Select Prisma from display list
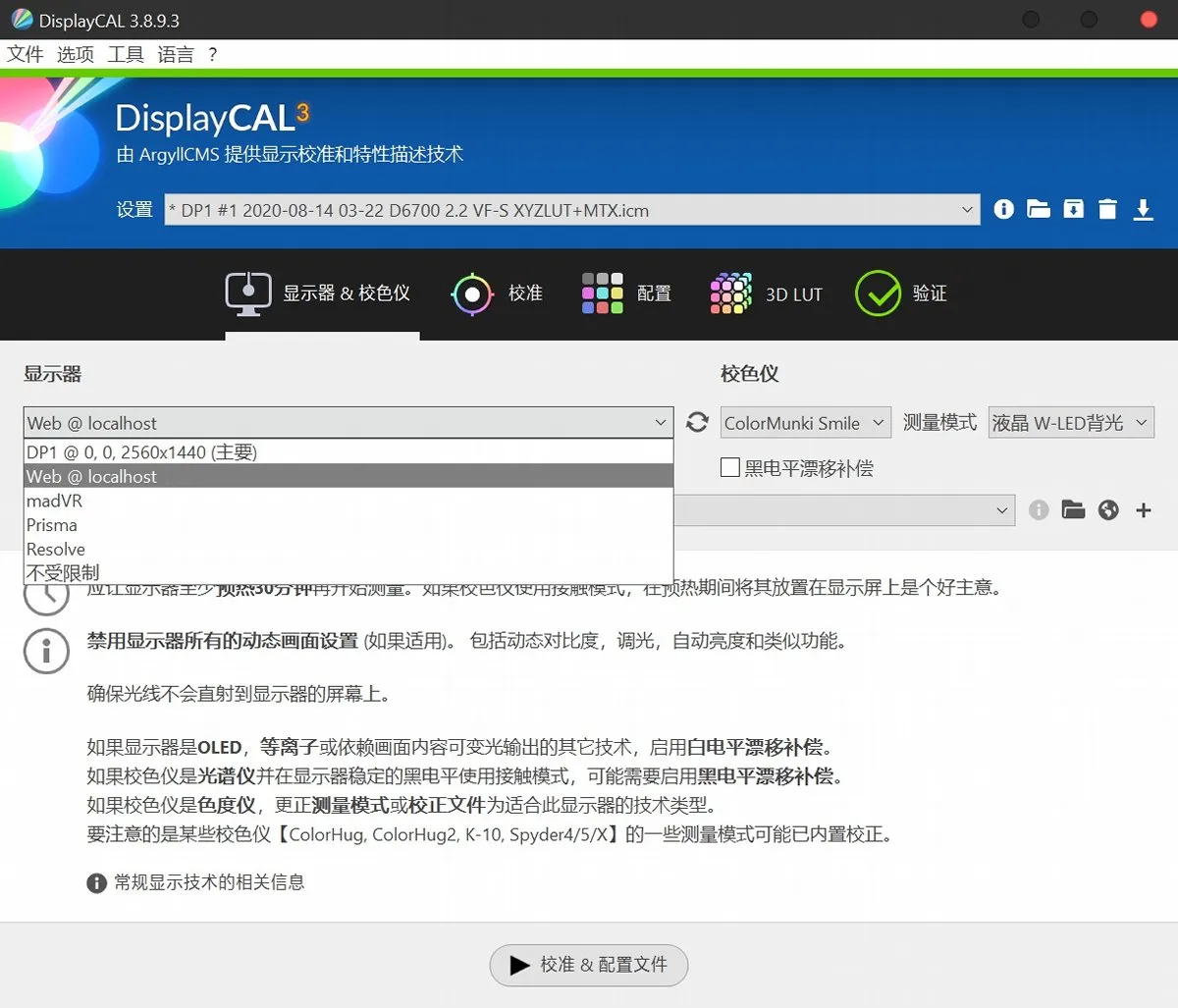The height and width of the screenshot is (1008, 1178). point(348,525)
